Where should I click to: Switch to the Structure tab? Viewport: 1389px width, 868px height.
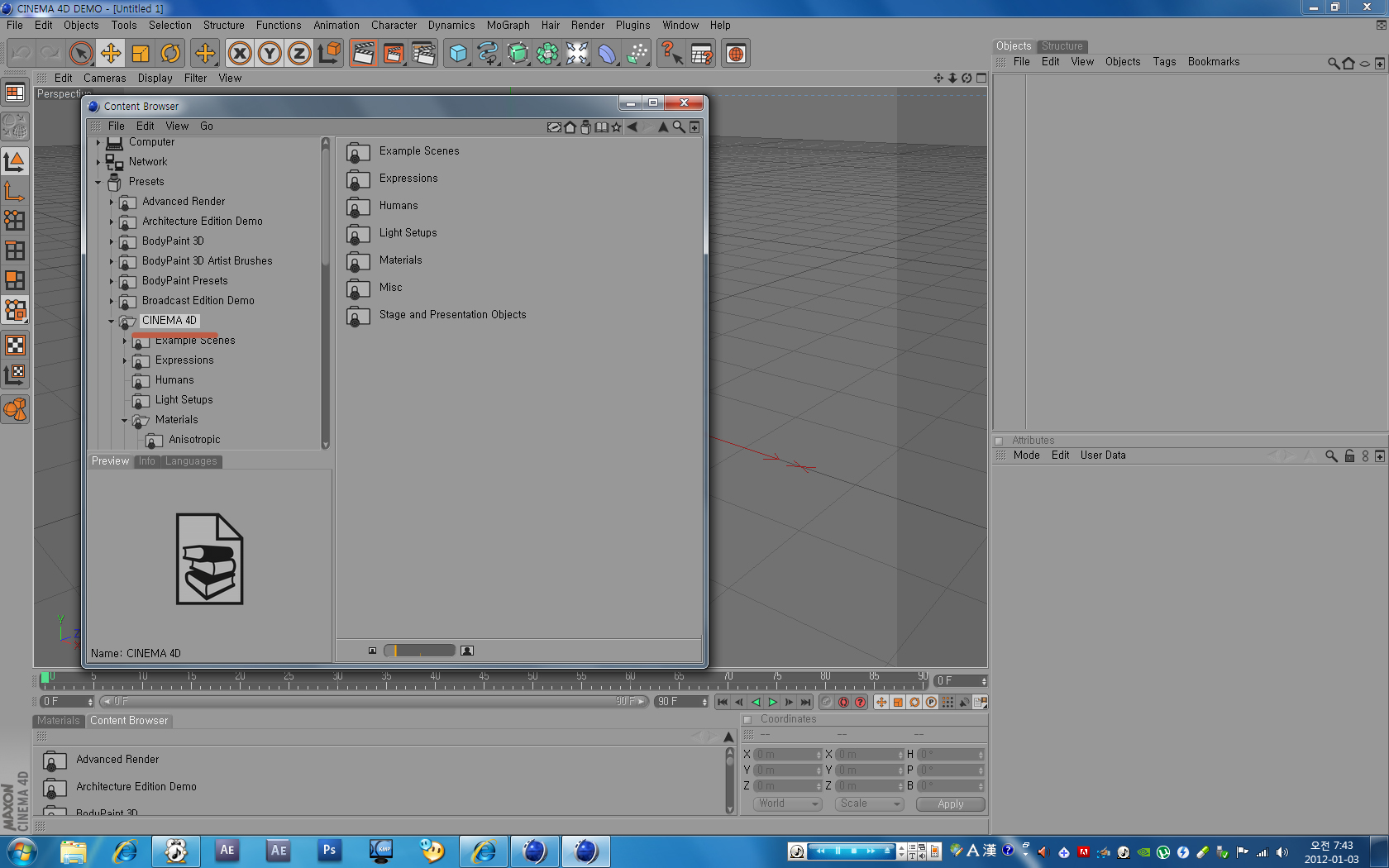[1062, 46]
